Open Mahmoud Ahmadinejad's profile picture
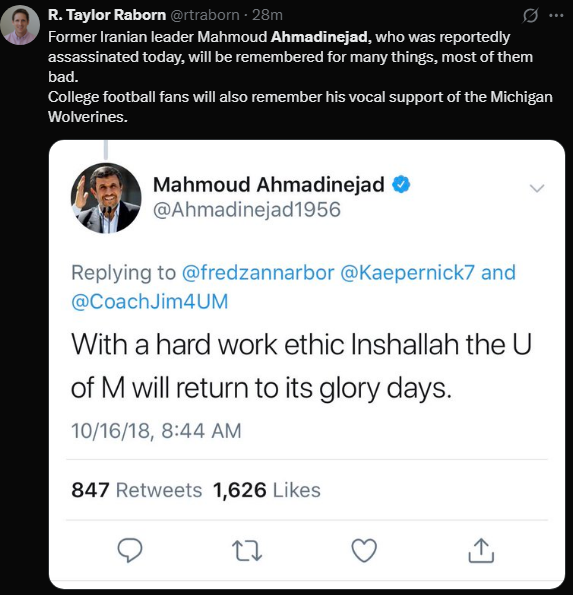This screenshot has height=595, width=573. (x=106, y=198)
